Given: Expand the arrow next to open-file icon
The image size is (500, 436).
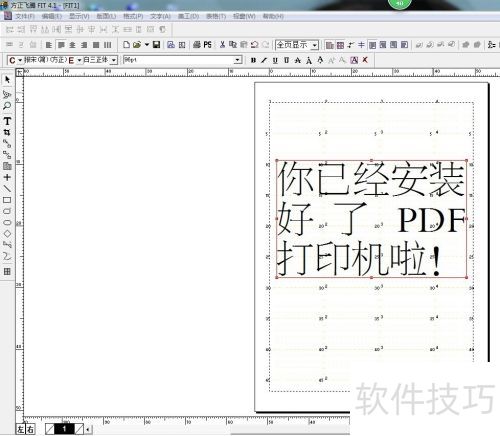Looking at the screenshot, I should [x=146, y=44].
